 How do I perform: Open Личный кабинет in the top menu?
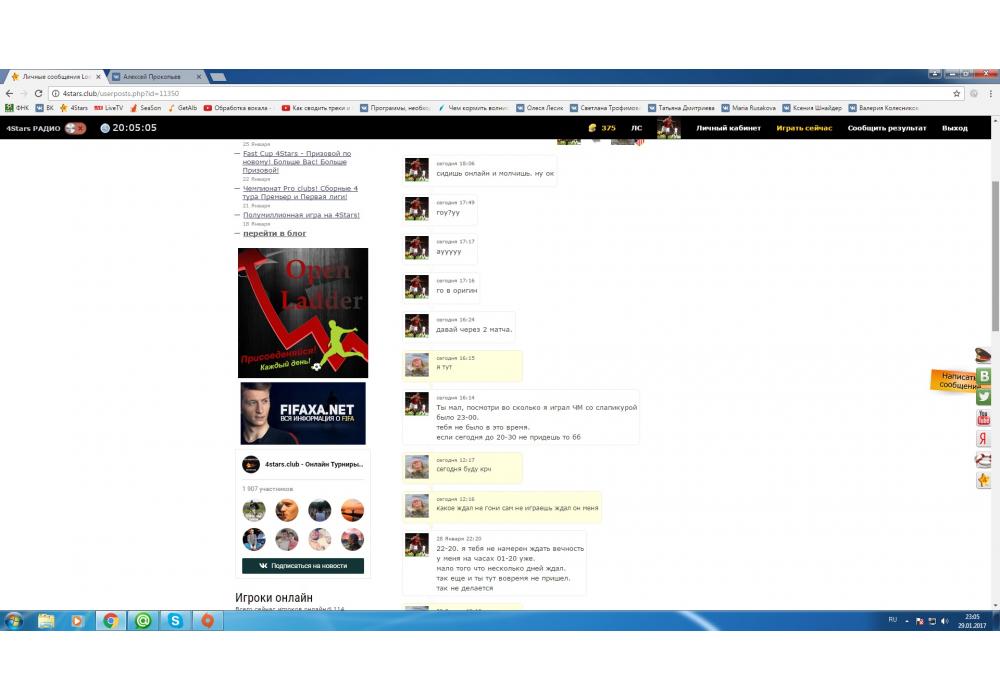(x=728, y=128)
